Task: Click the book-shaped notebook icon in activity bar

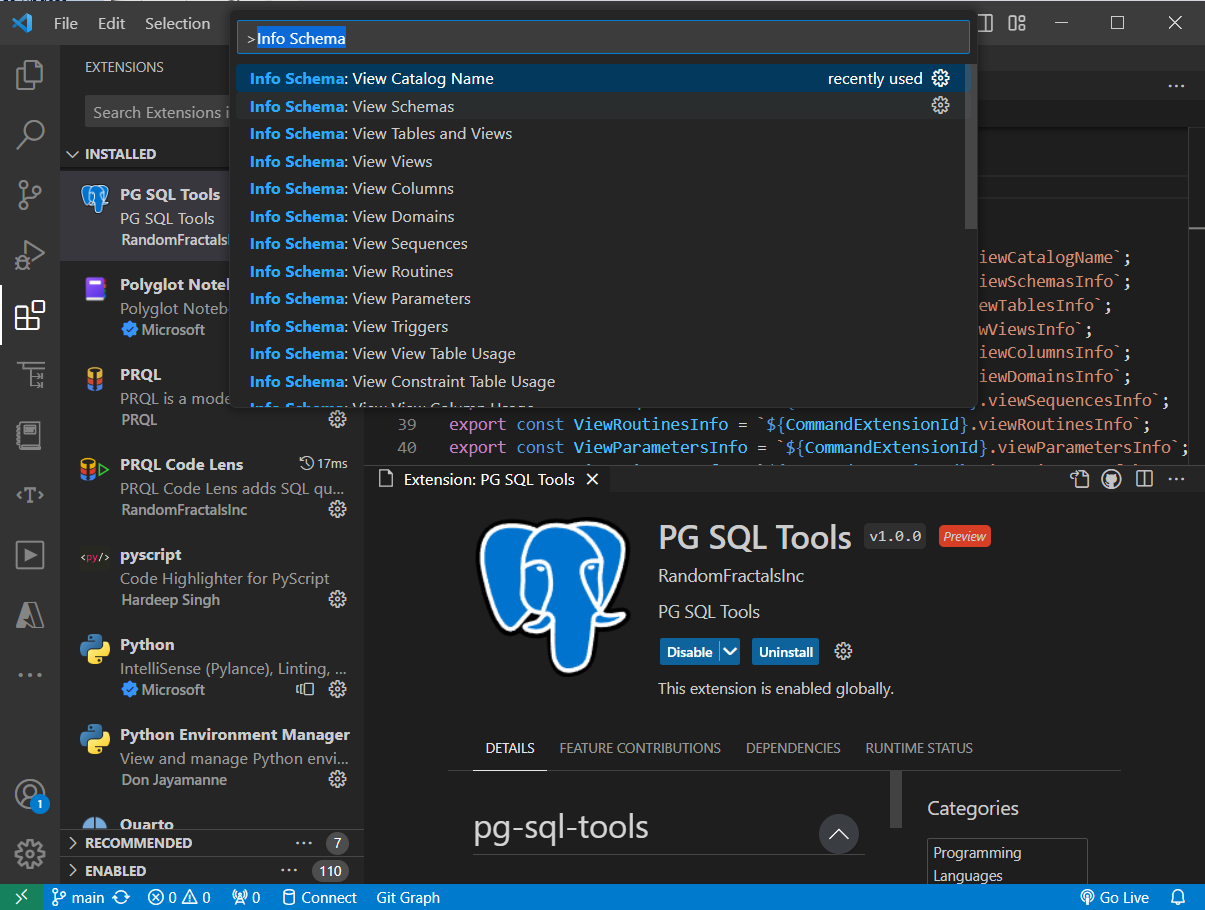Action: tap(30, 435)
